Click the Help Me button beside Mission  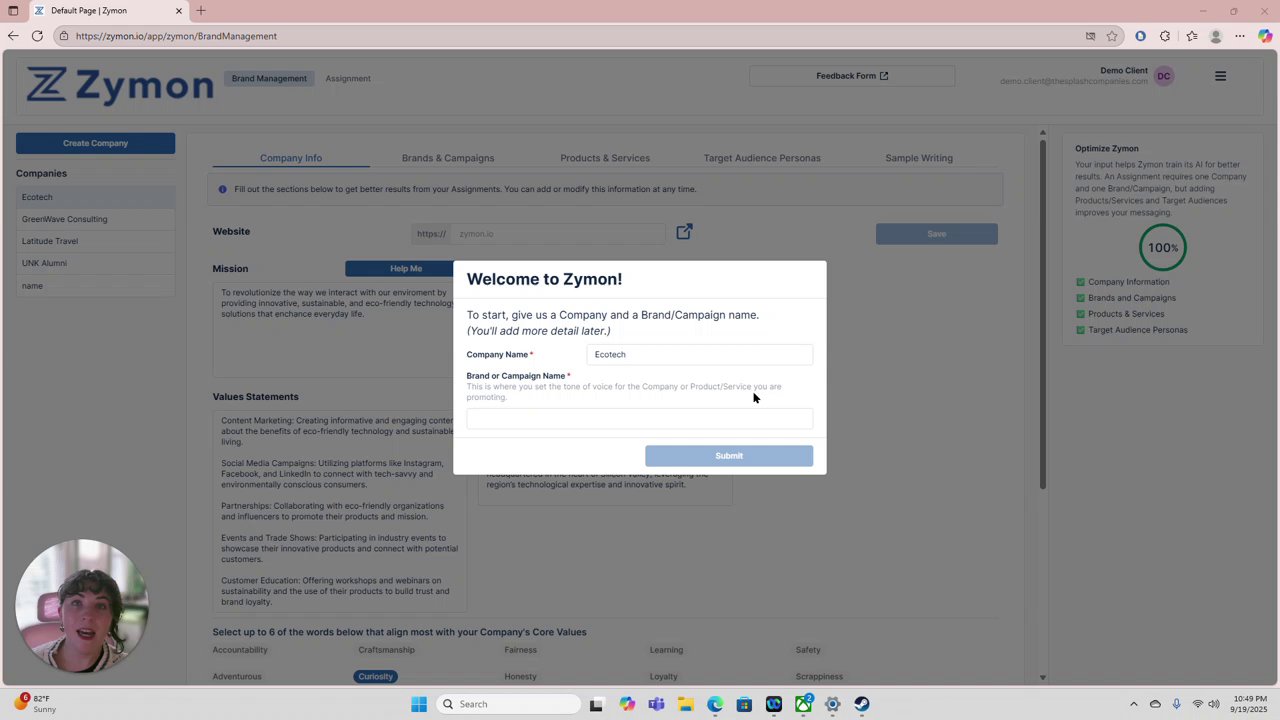coord(406,268)
